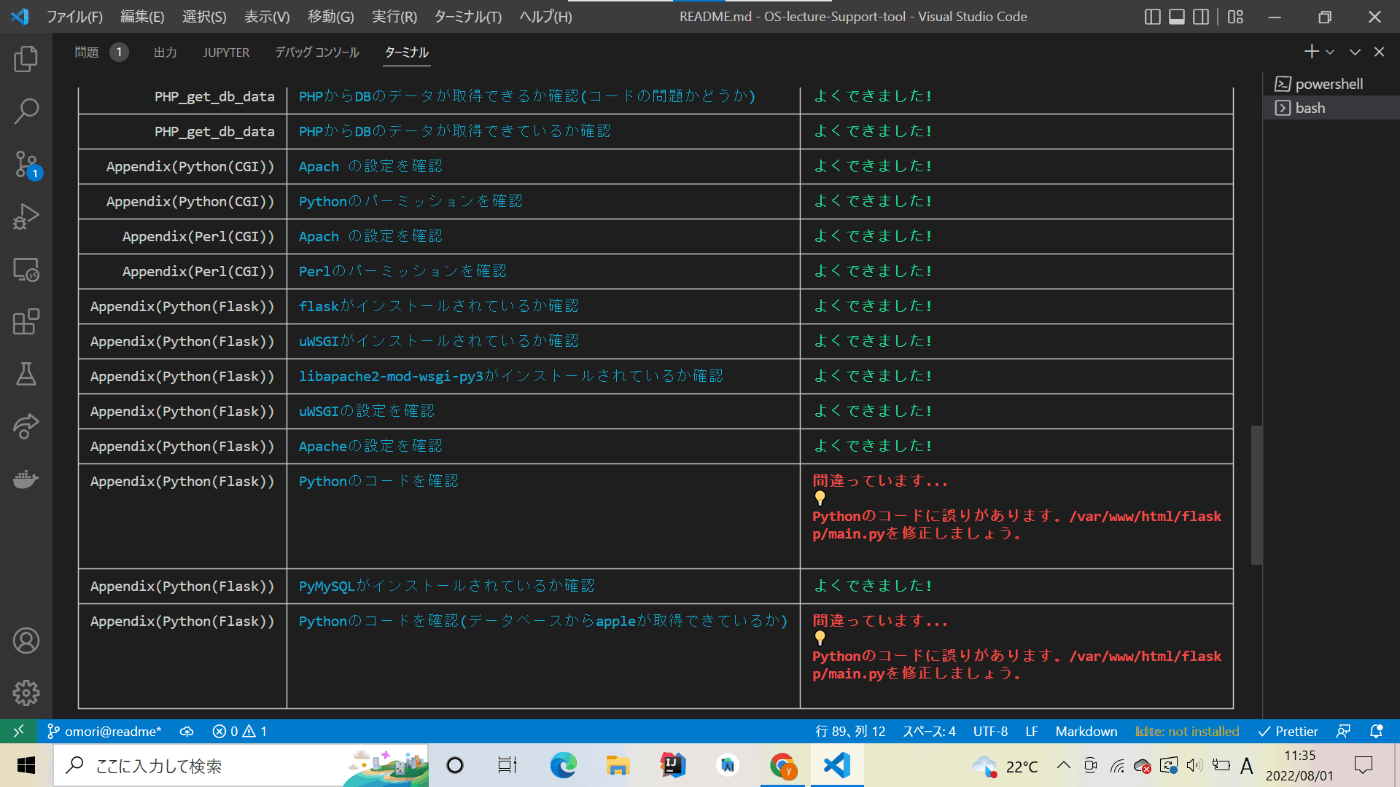The height and width of the screenshot is (787, 1400).
Task: Show hidden system tray icons
Action: [x=1062, y=766]
